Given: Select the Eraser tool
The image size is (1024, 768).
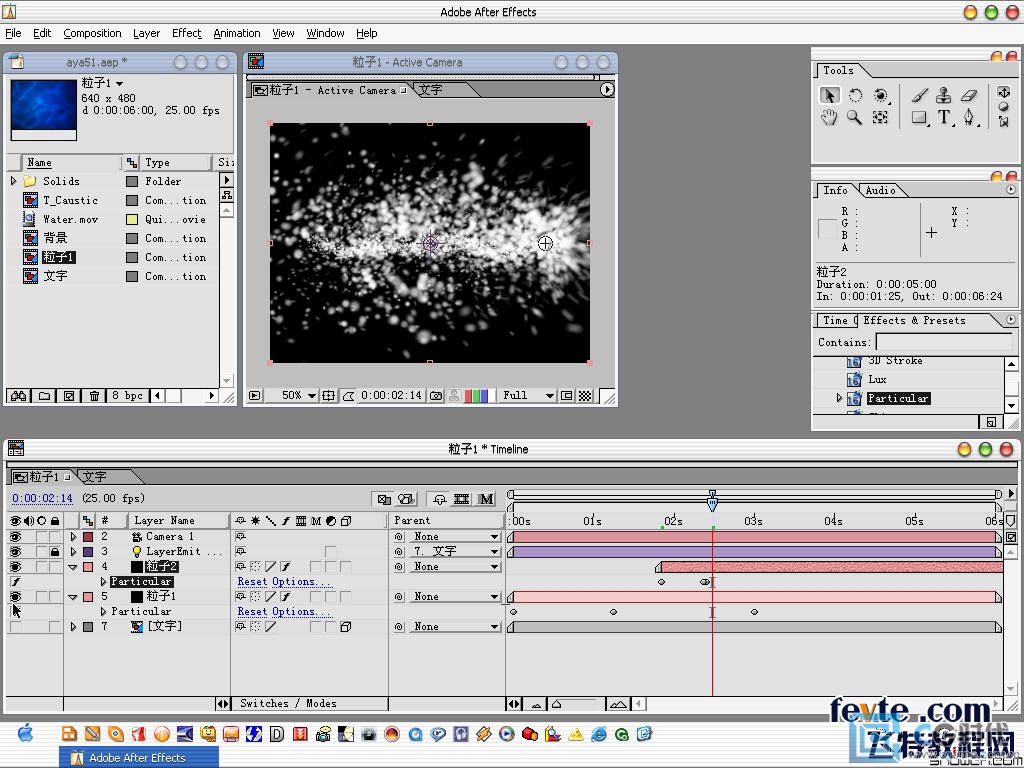Looking at the screenshot, I should pyautogui.click(x=969, y=95).
